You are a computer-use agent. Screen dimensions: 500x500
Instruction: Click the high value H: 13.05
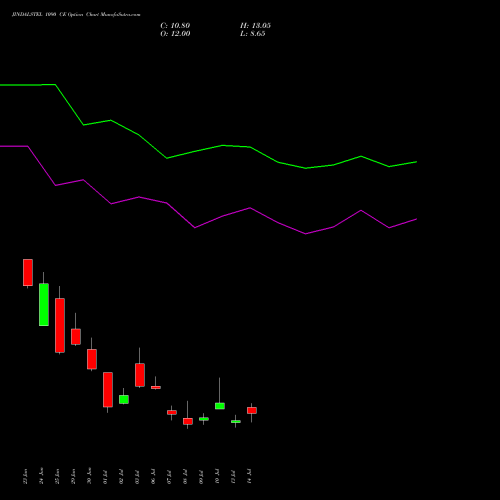255,26
